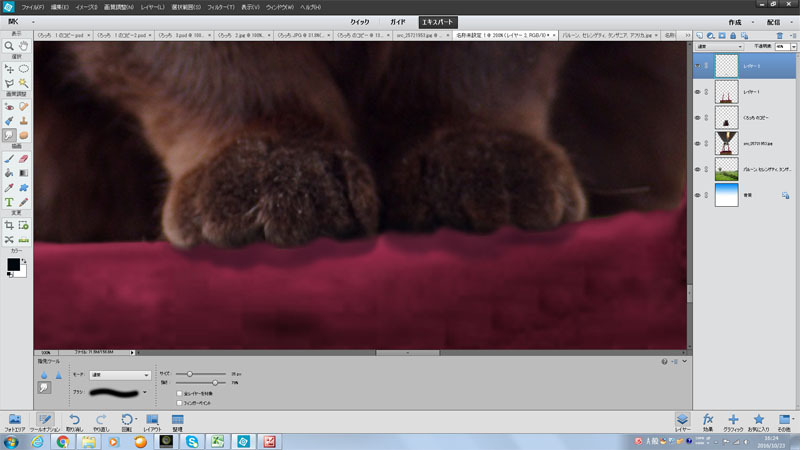The height and width of the screenshot is (450, 800).
Task: Open the layer blend mode dropdown
Action: click(x=719, y=46)
